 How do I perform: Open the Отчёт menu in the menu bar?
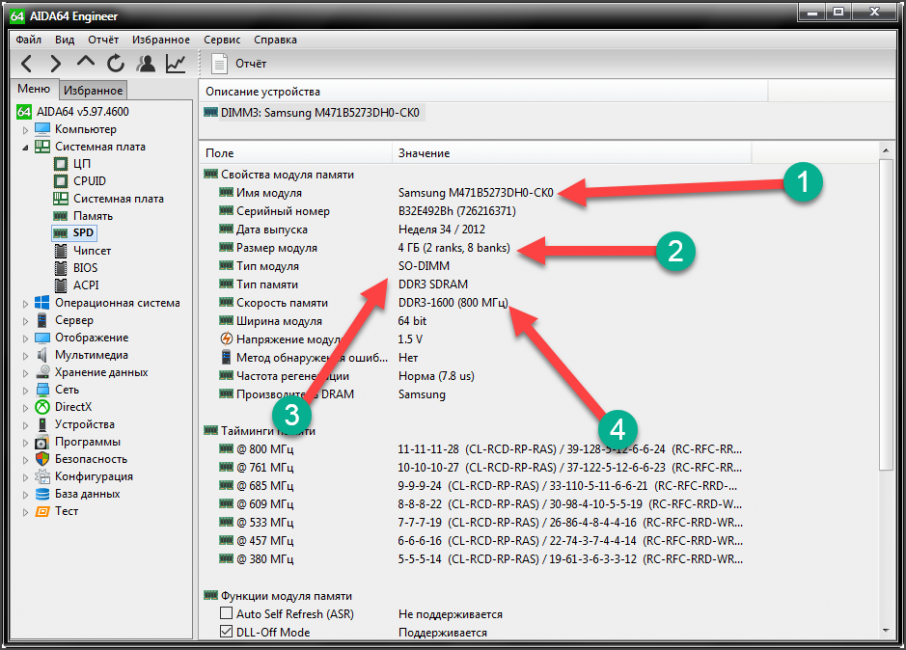[x=103, y=39]
